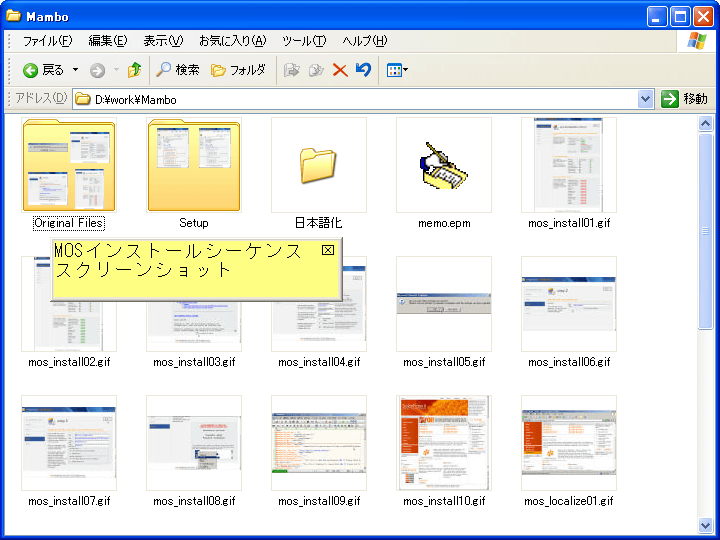The height and width of the screenshot is (540, 720).
Task: Select the mos_install06.gif thumbnail
Action: click(569, 304)
